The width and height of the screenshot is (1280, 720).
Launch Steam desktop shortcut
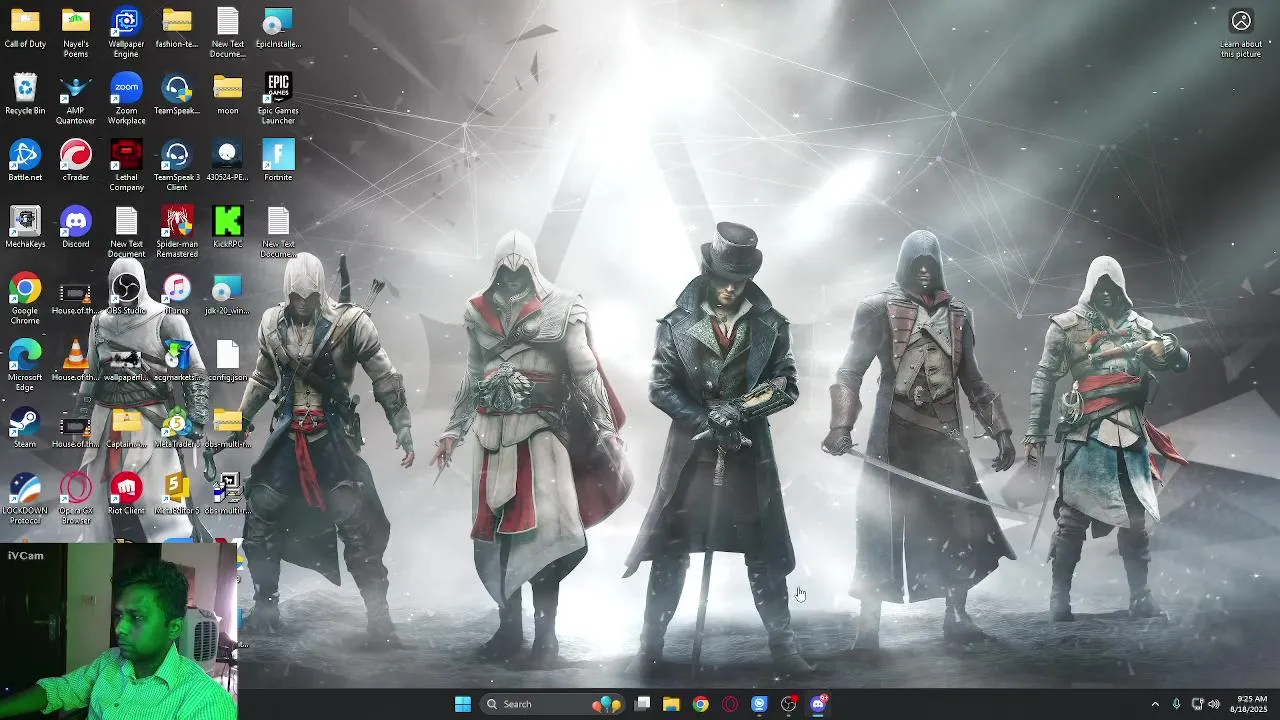tap(25, 427)
